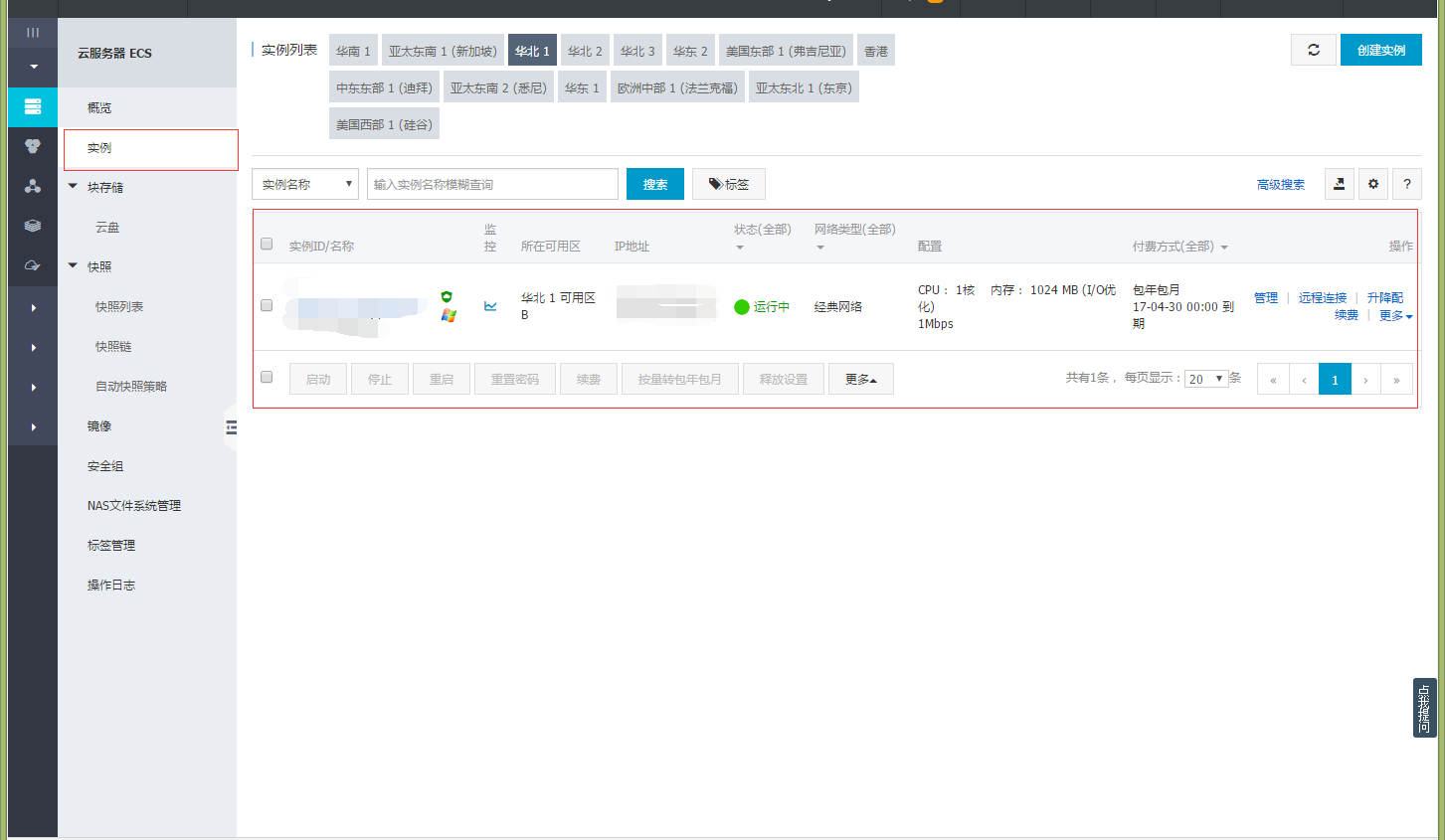Click the stacked layers icon in the dark sidebar
This screenshot has width=1445, height=840.
pos(33,226)
